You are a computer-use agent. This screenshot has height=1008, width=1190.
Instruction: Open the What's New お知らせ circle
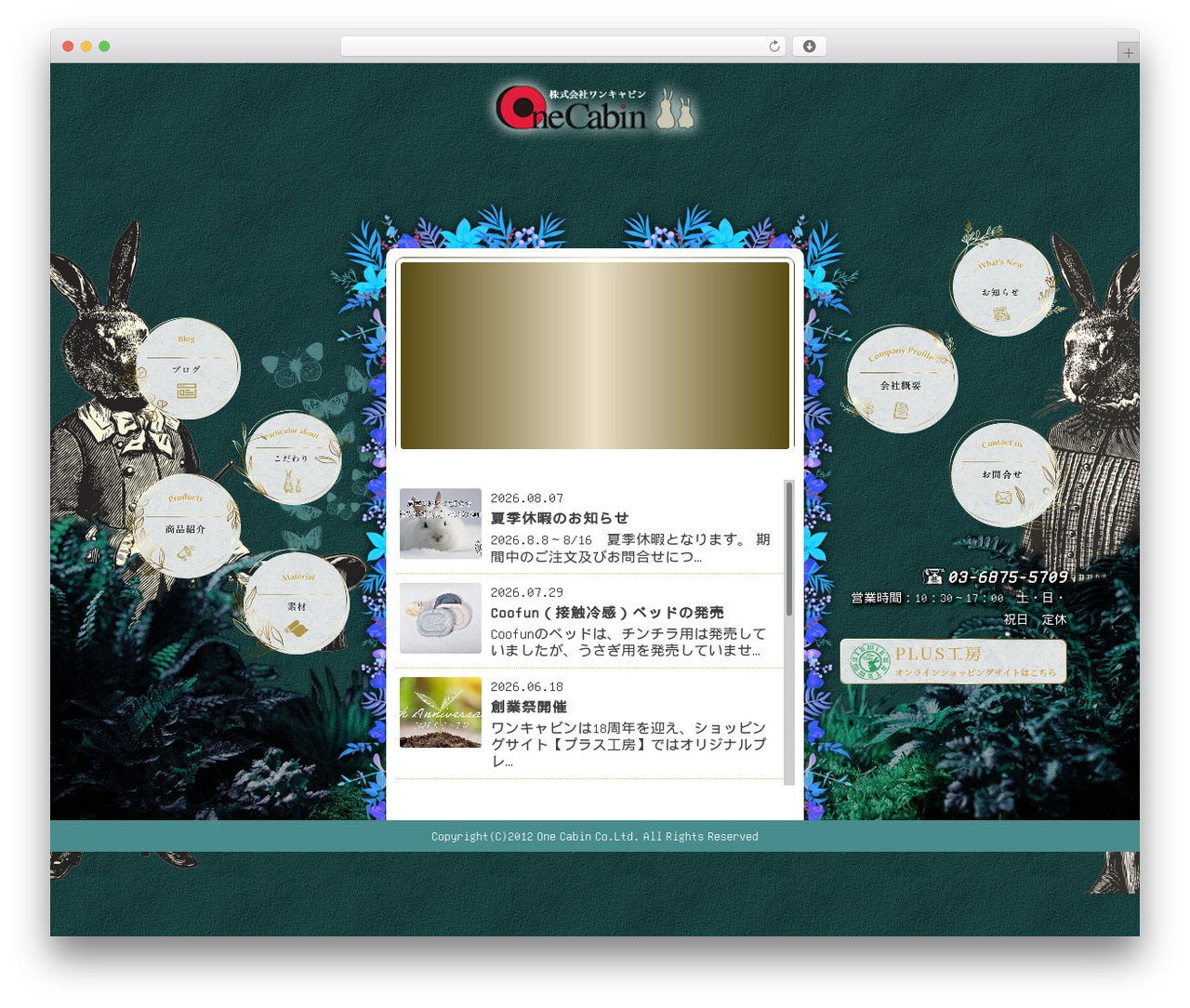pos(1002,287)
